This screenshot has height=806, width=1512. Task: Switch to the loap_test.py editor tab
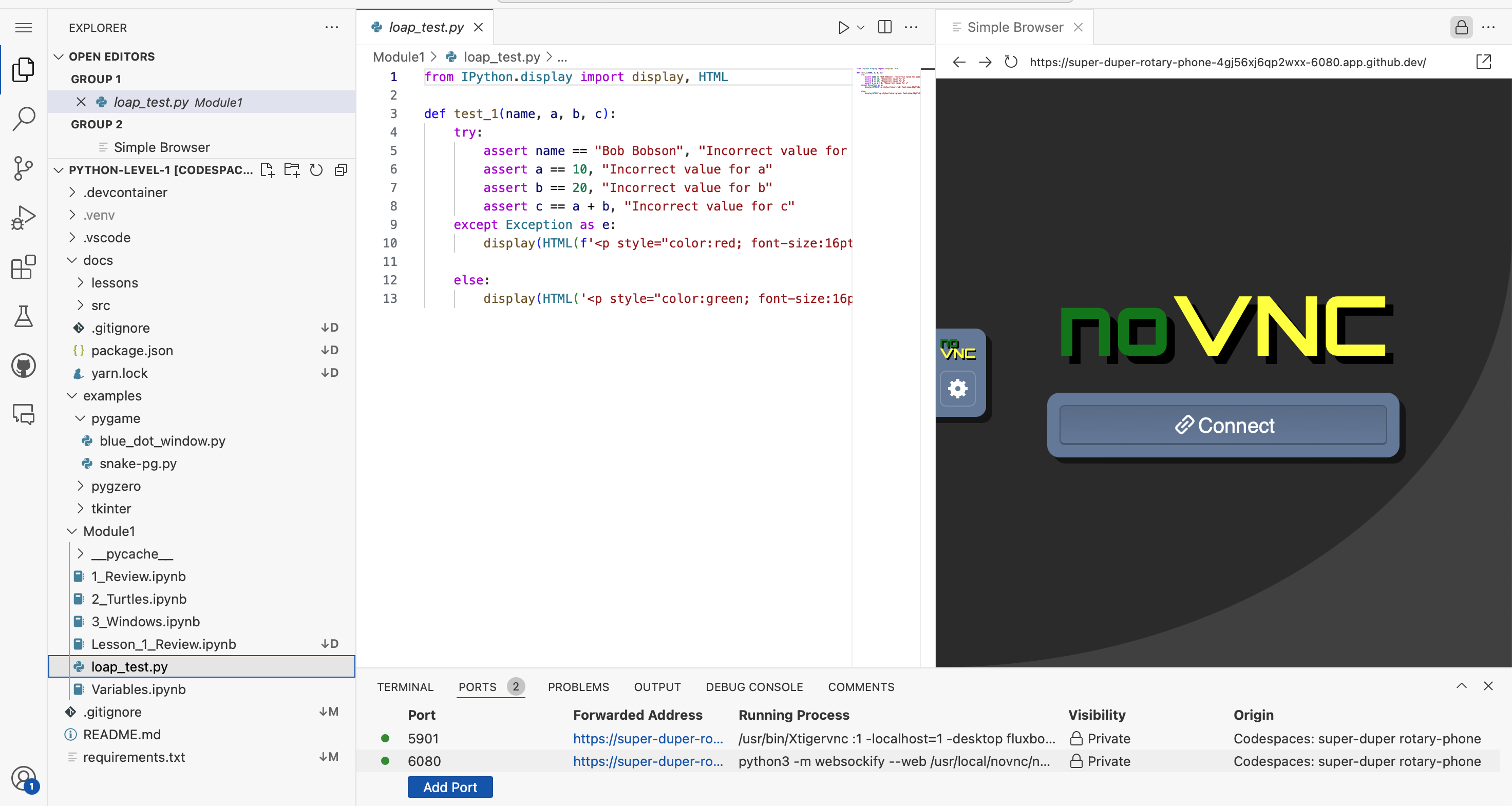coord(425,28)
